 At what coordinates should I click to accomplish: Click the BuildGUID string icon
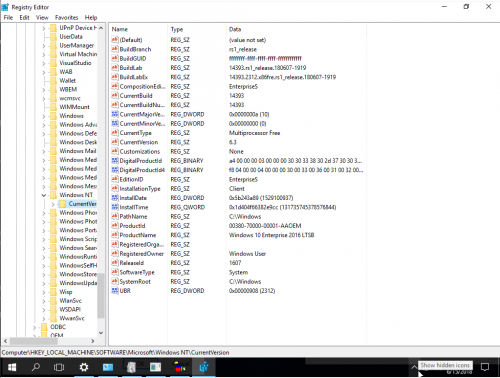coord(115,58)
